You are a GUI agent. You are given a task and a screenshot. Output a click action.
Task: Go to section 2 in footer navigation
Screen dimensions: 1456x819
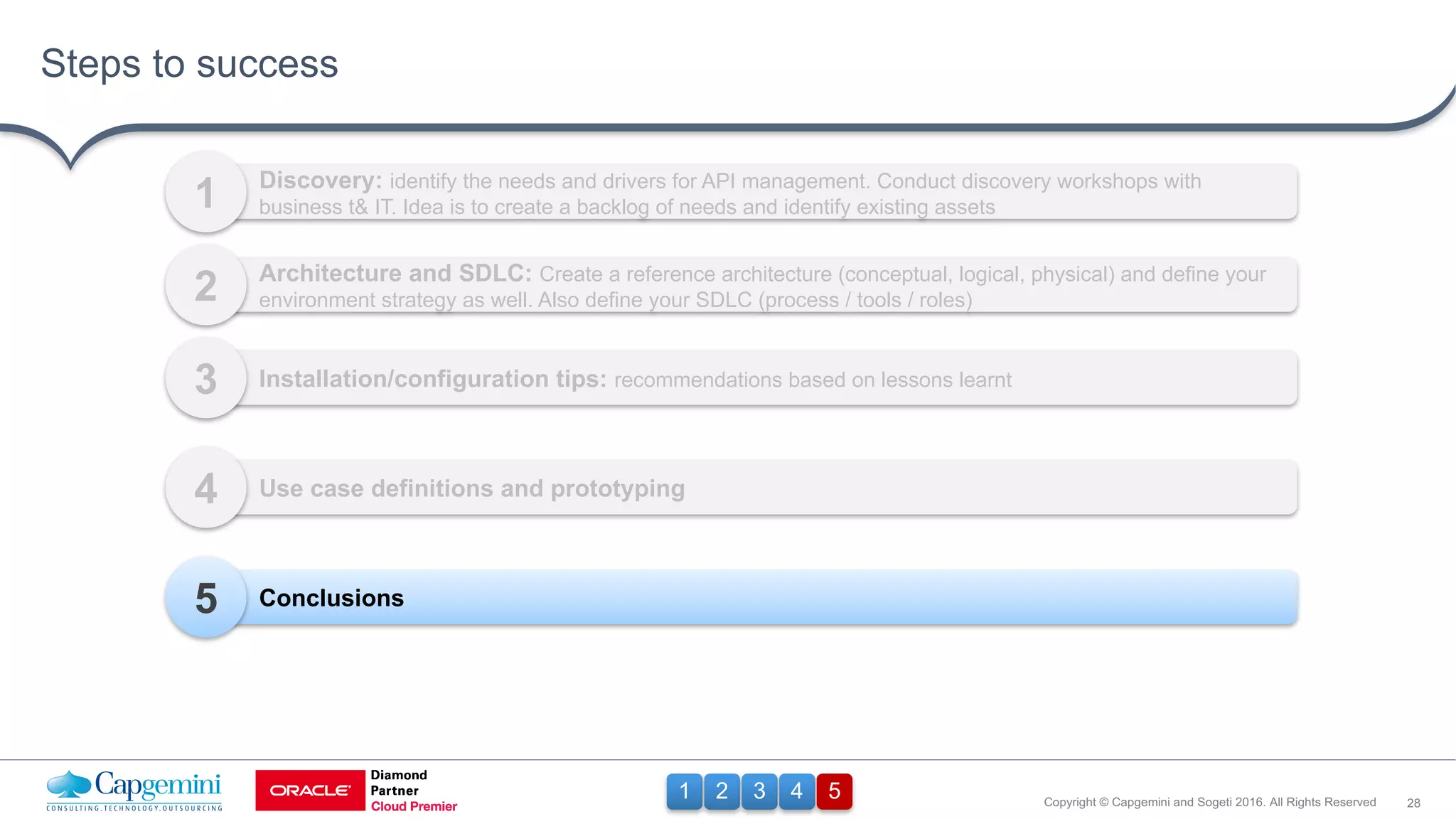(722, 791)
